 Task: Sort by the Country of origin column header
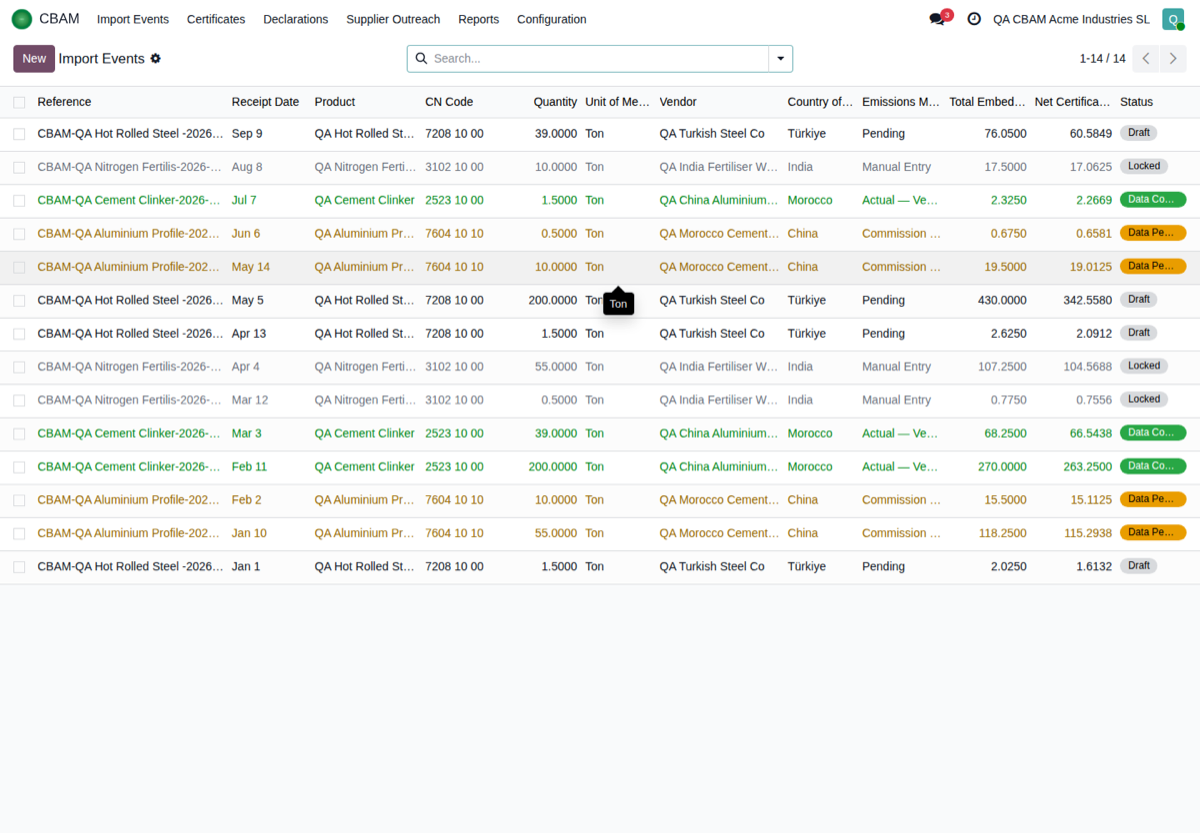coord(820,102)
